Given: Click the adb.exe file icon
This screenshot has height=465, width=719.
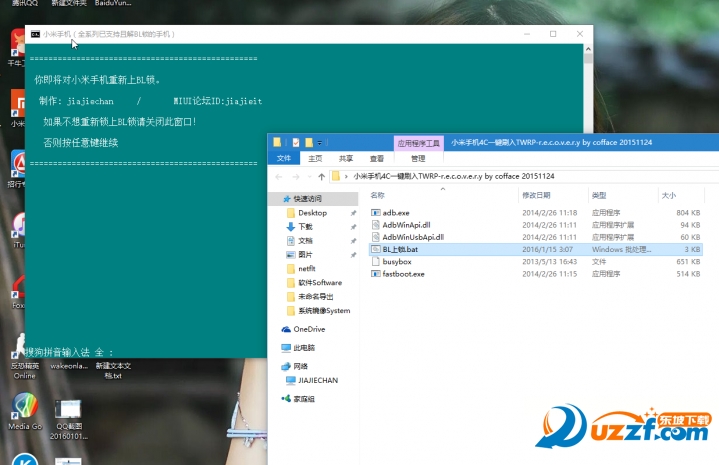Looking at the screenshot, I should pyautogui.click(x=376, y=213).
